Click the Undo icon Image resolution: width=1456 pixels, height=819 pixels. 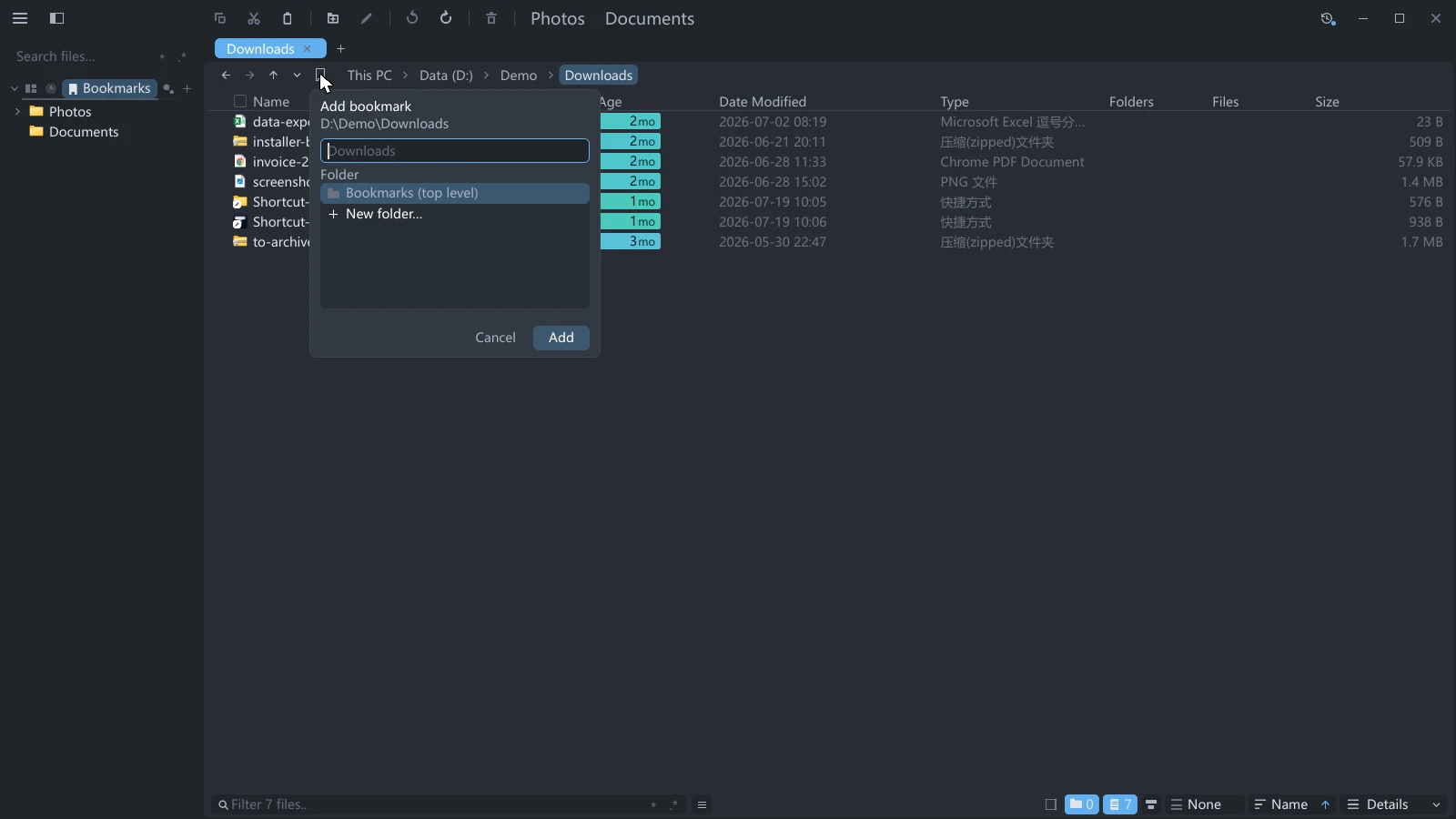coord(412,18)
